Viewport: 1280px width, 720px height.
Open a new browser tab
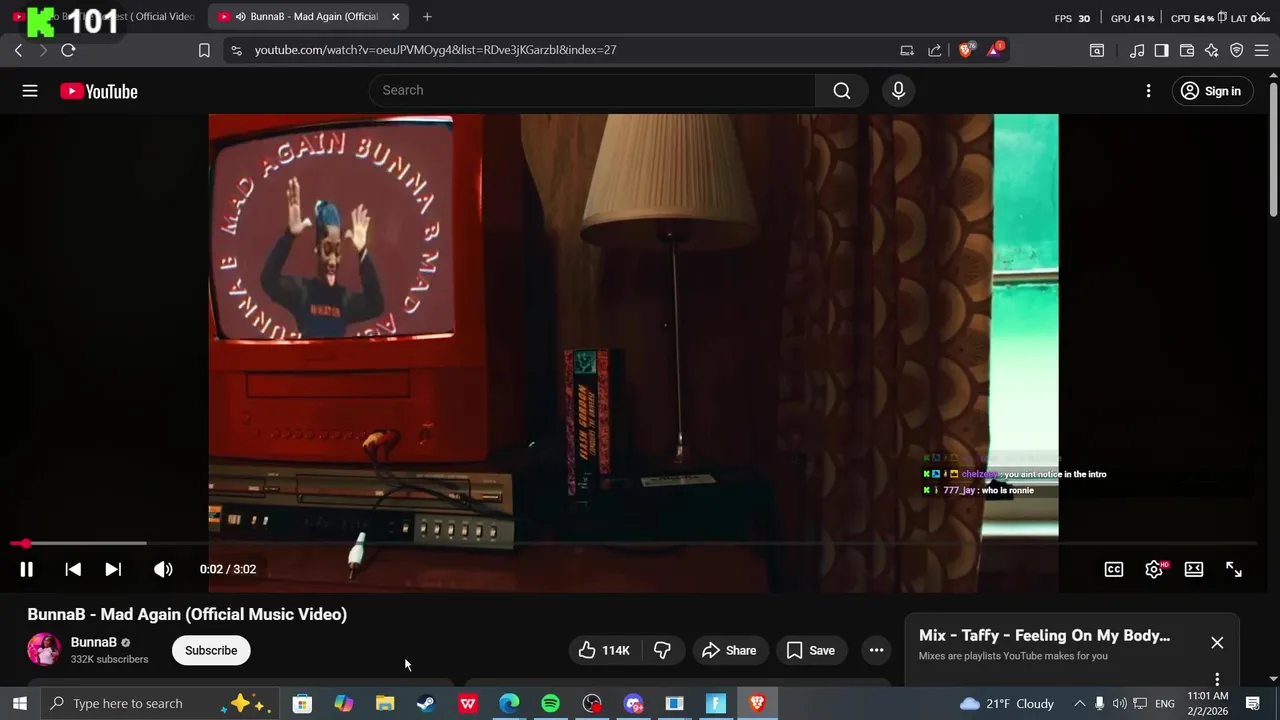427,16
